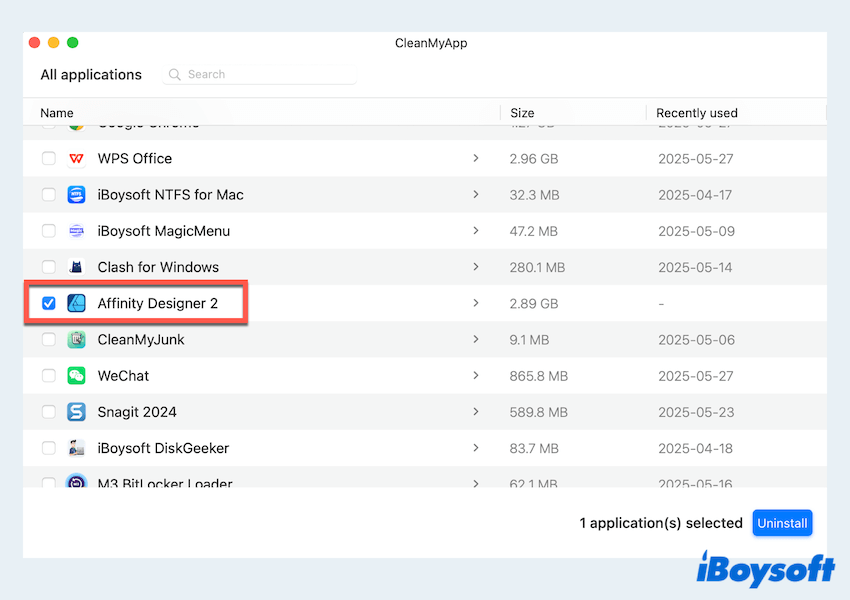Sort by Recently used column header
The image size is (850, 600).
(x=696, y=113)
